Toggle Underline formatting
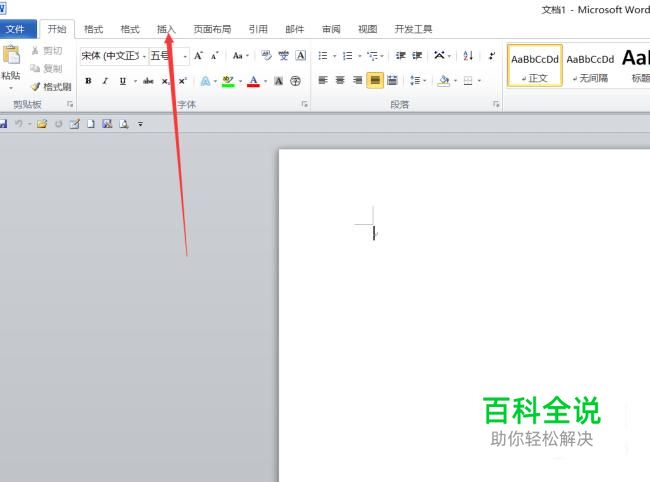 (x=123, y=81)
